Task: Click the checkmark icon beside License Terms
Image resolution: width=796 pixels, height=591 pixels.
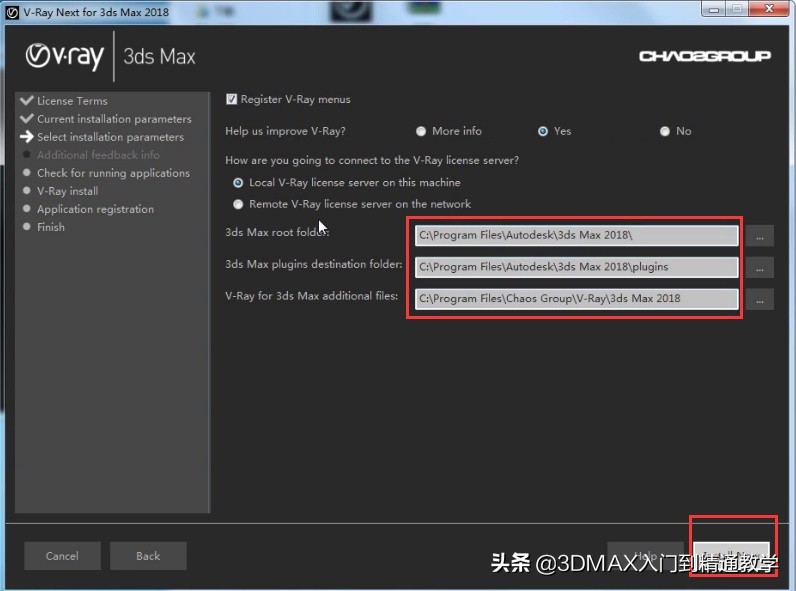Action: pos(26,100)
